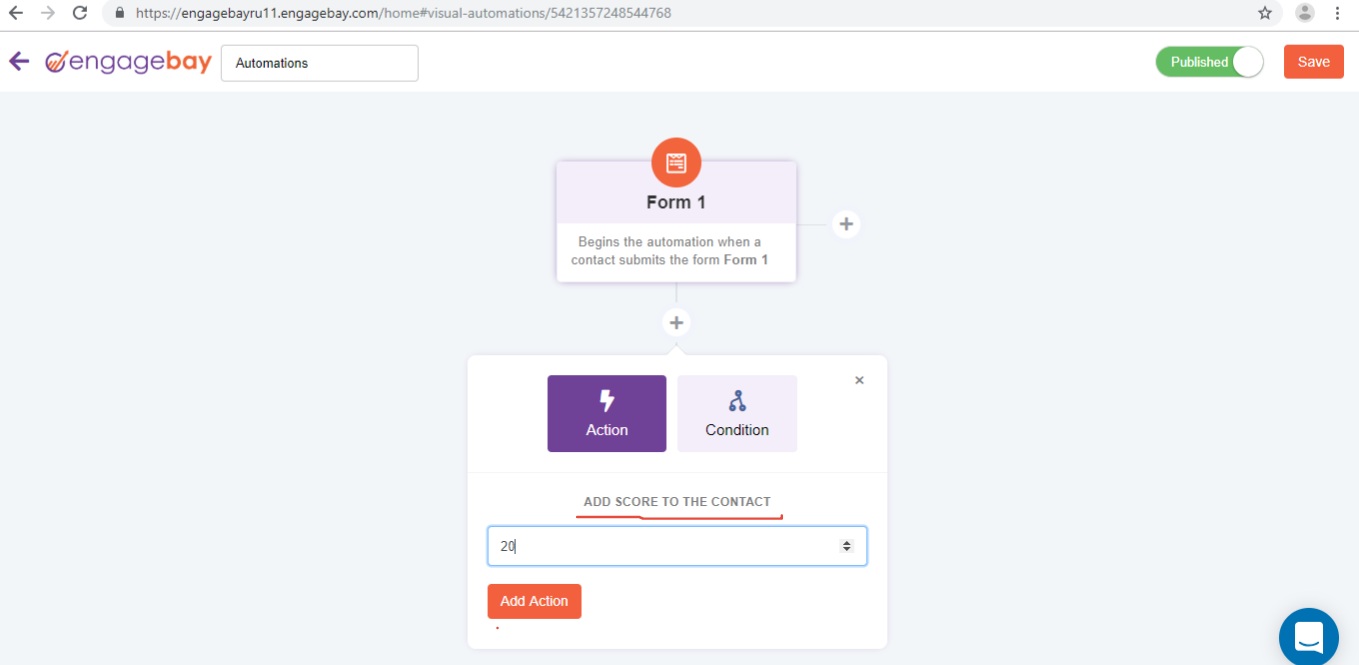Select the Action tab
Image resolution: width=1359 pixels, height=665 pixels.
[606, 413]
